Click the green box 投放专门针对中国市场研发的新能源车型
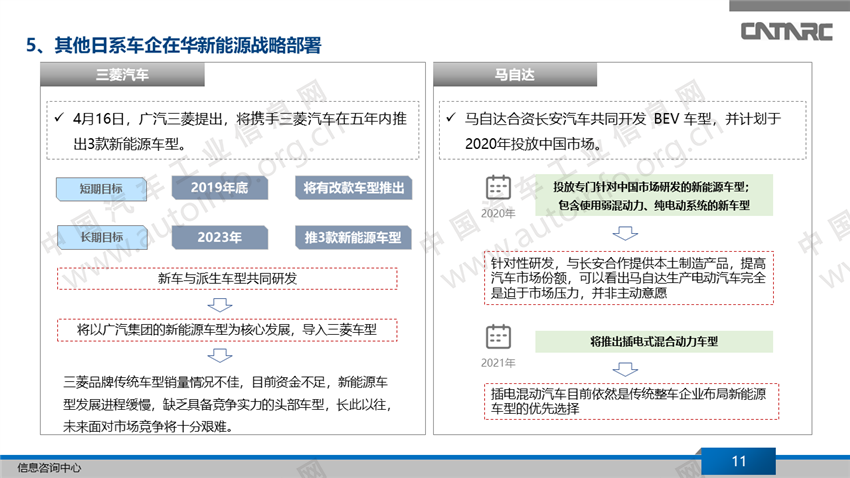 coord(654,195)
